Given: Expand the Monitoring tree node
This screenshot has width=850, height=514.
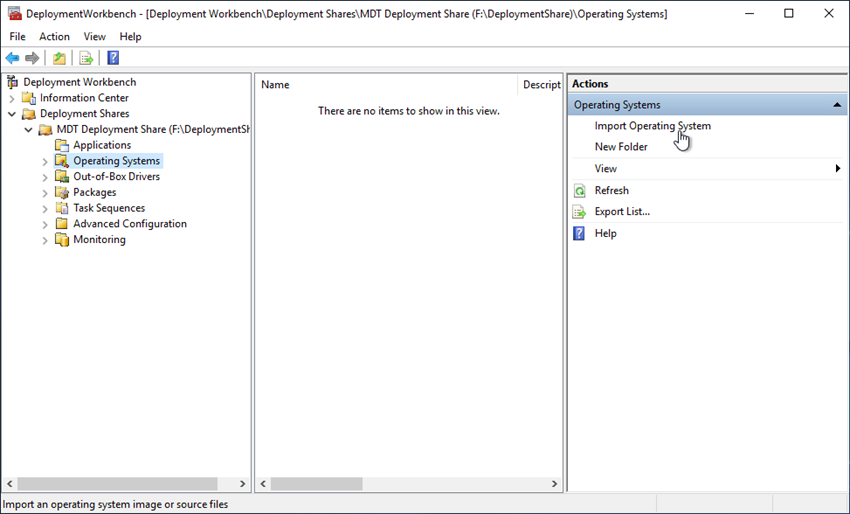Looking at the screenshot, I should point(45,240).
